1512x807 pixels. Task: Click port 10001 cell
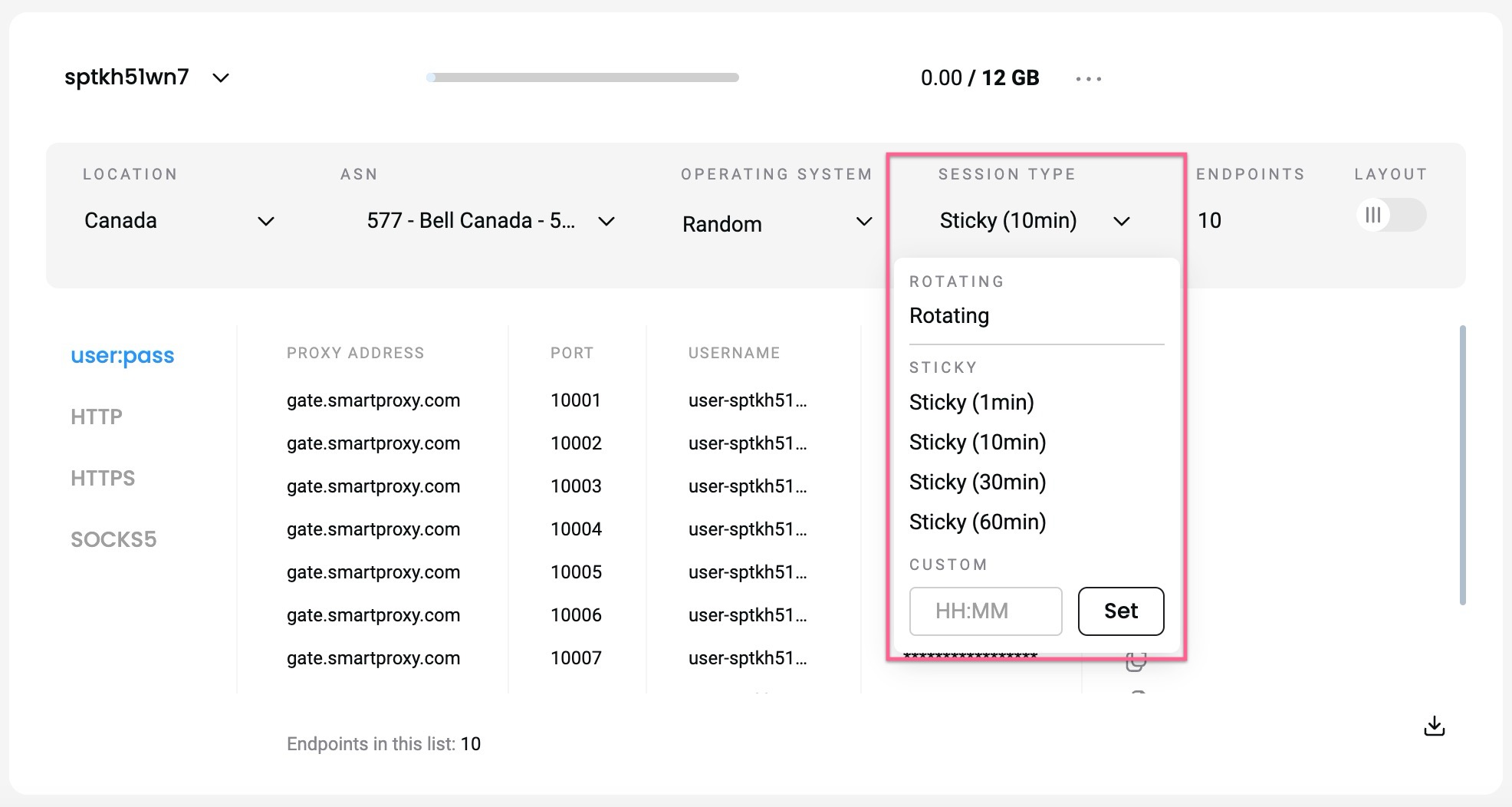(575, 400)
